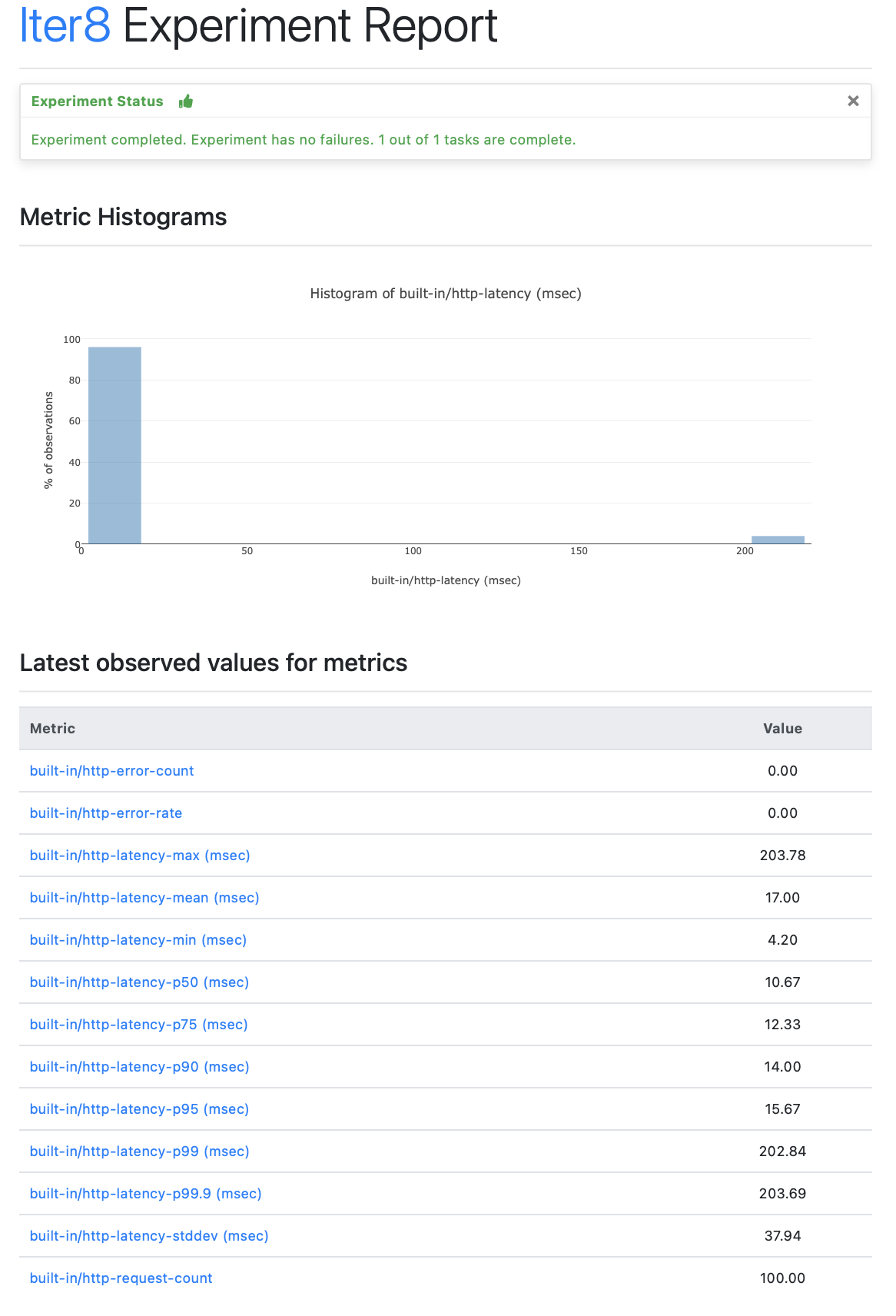Image resolution: width=896 pixels, height=1316 pixels.
Task: Select the built-in/http-latency-p50 metric
Action: 139,982
